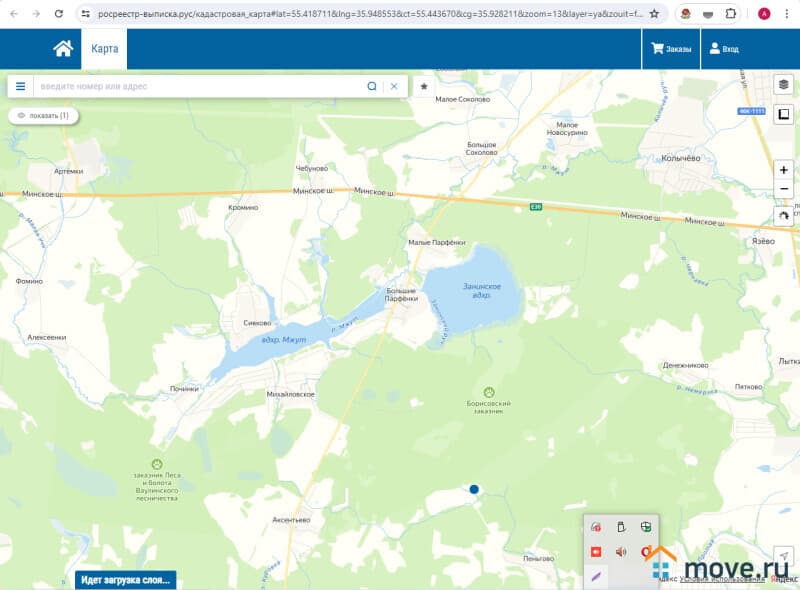Open the hamburger menu in search bar
The height and width of the screenshot is (590, 800).
(20, 86)
